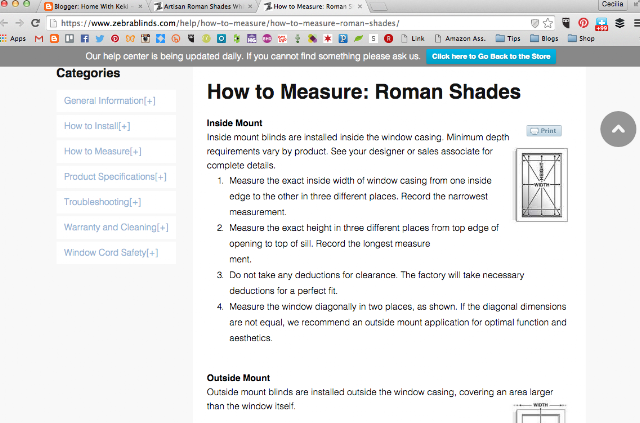Screen dimensions: 640x423
Task: Open a new tab
Action: pyautogui.click(x=379, y=7)
